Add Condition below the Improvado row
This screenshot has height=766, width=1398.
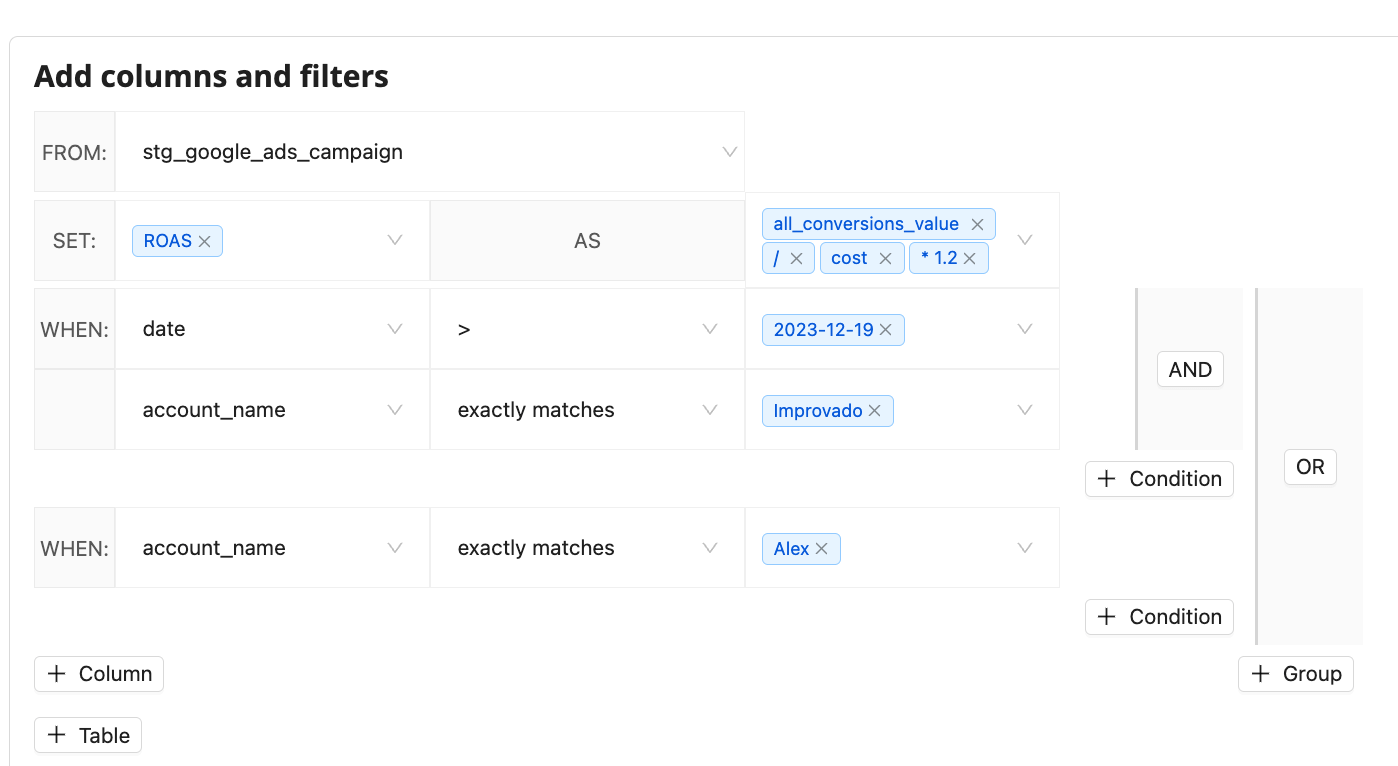(1159, 479)
